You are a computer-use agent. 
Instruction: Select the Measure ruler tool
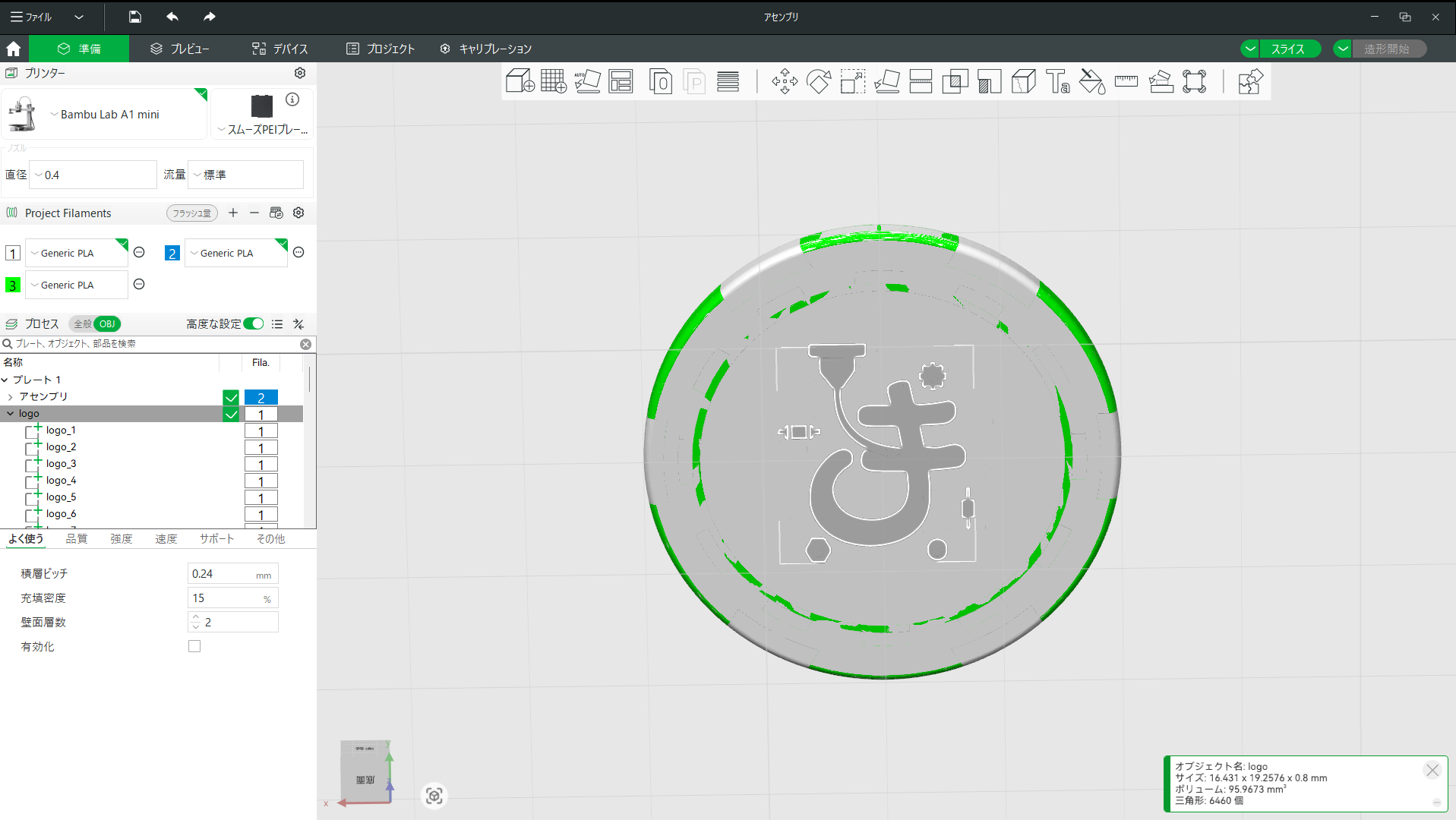tap(1126, 81)
